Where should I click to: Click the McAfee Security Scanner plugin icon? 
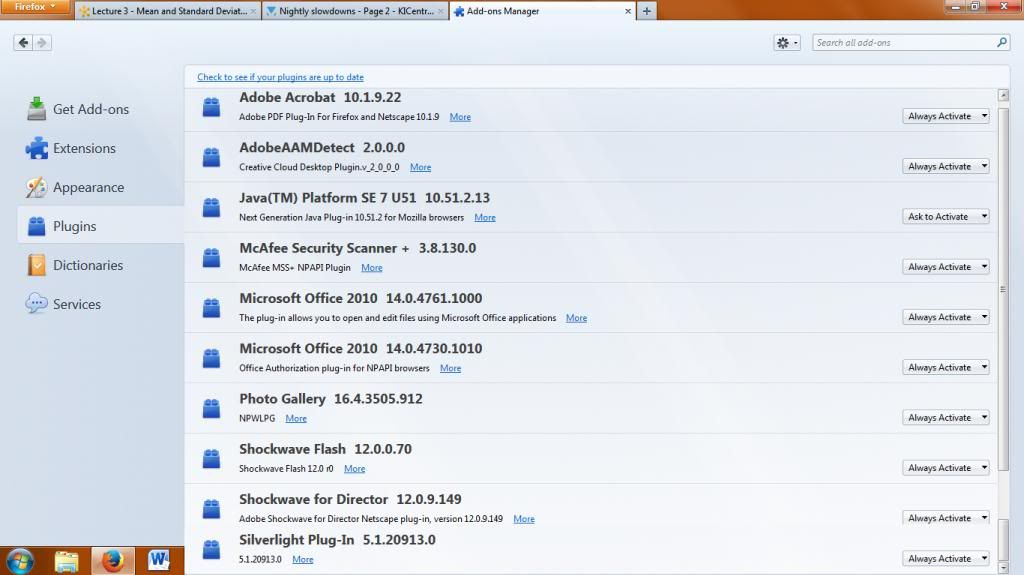(x=211, y=257)
